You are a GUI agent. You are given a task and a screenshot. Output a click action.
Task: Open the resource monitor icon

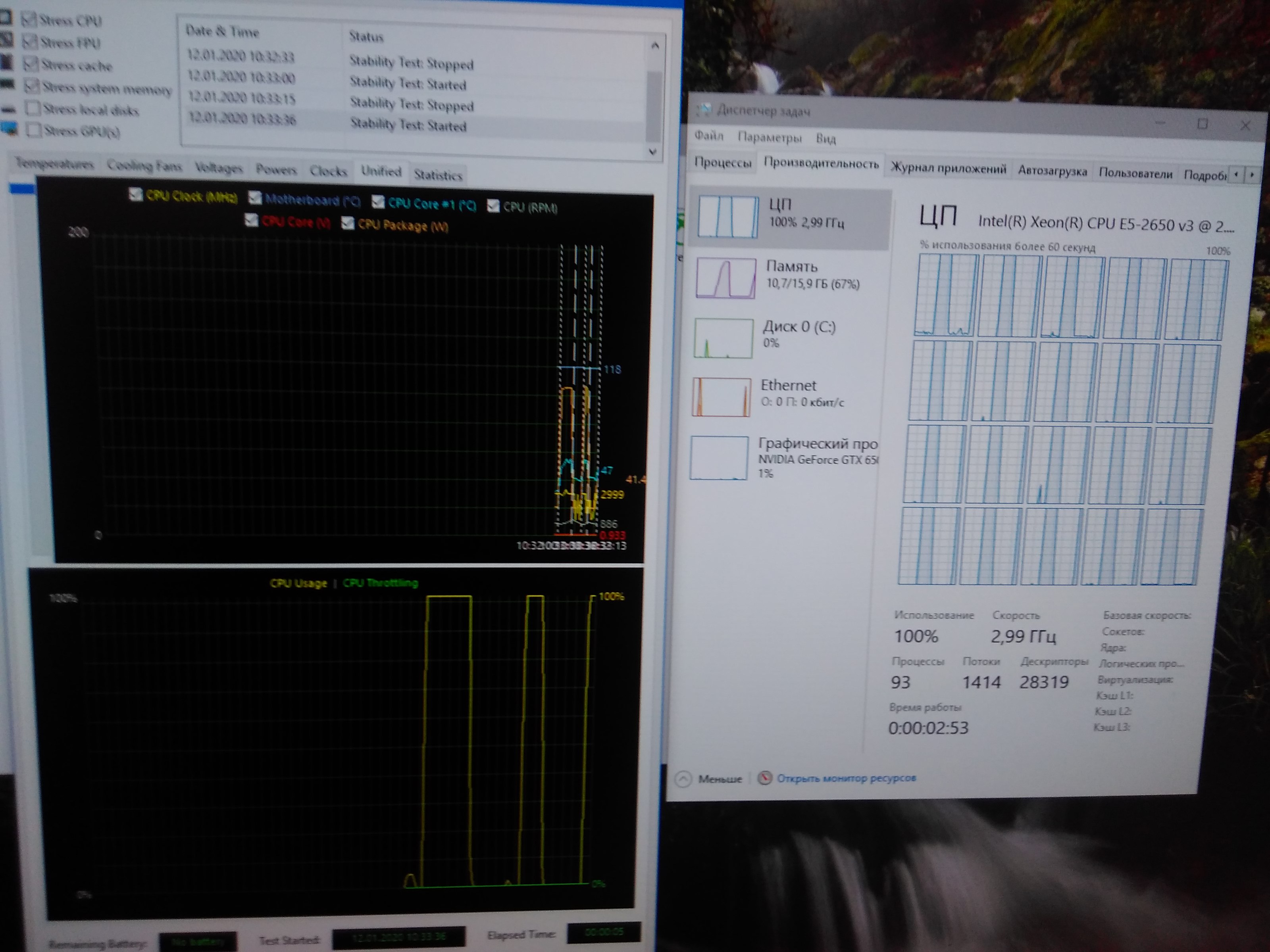pyautogui.click(x=764, y=778)
